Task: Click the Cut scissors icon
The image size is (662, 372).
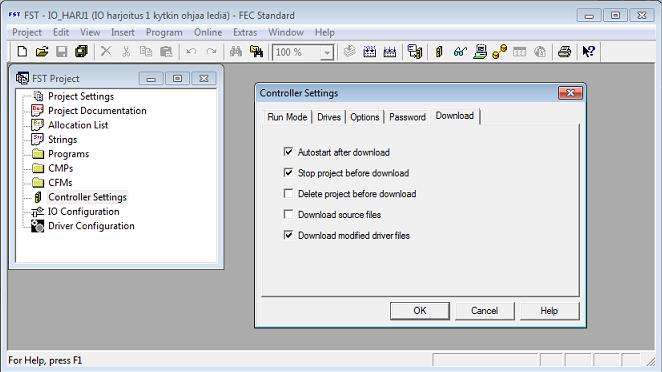Action: click(126, 52)
